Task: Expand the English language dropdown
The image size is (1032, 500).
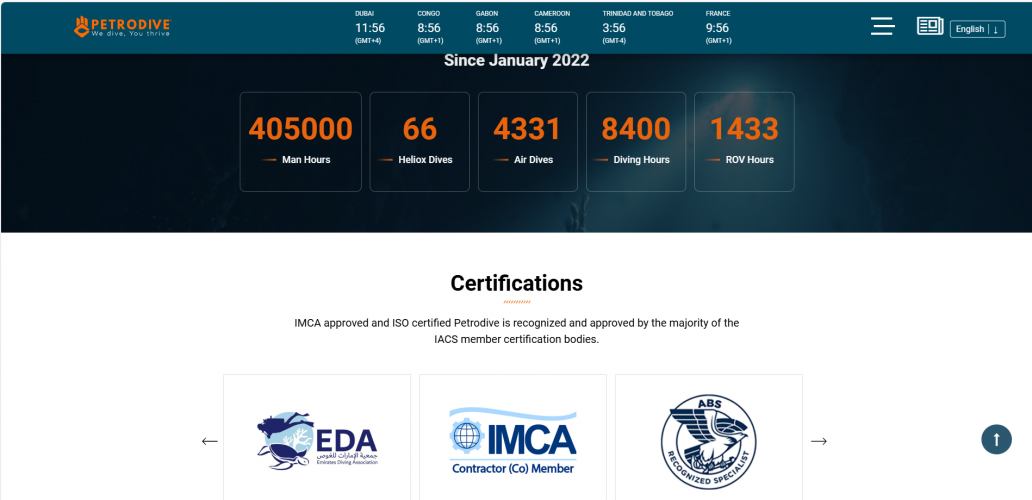Action: coord(977,29)
